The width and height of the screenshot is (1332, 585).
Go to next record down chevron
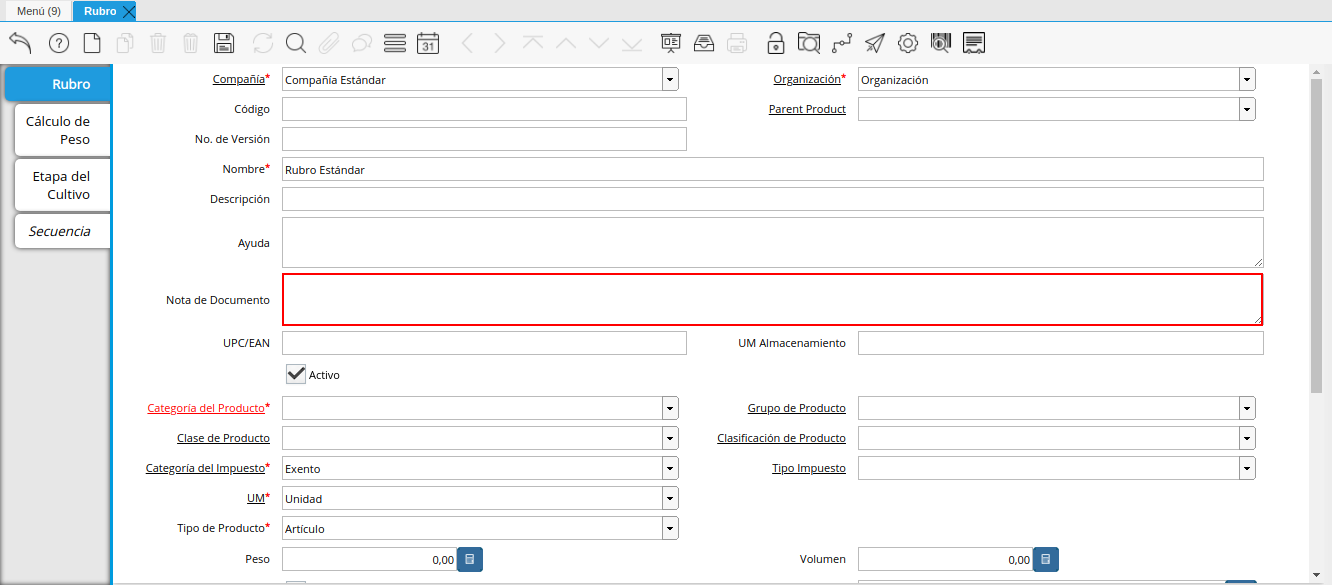pyautogui.click(x=599, y=43)
